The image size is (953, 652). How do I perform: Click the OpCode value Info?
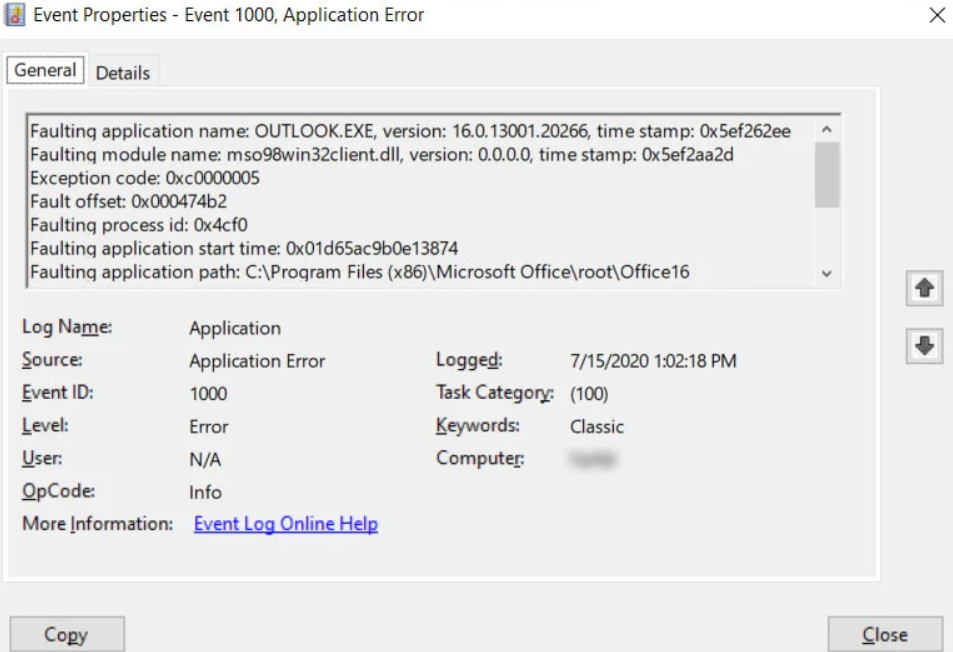coord(205,492)
